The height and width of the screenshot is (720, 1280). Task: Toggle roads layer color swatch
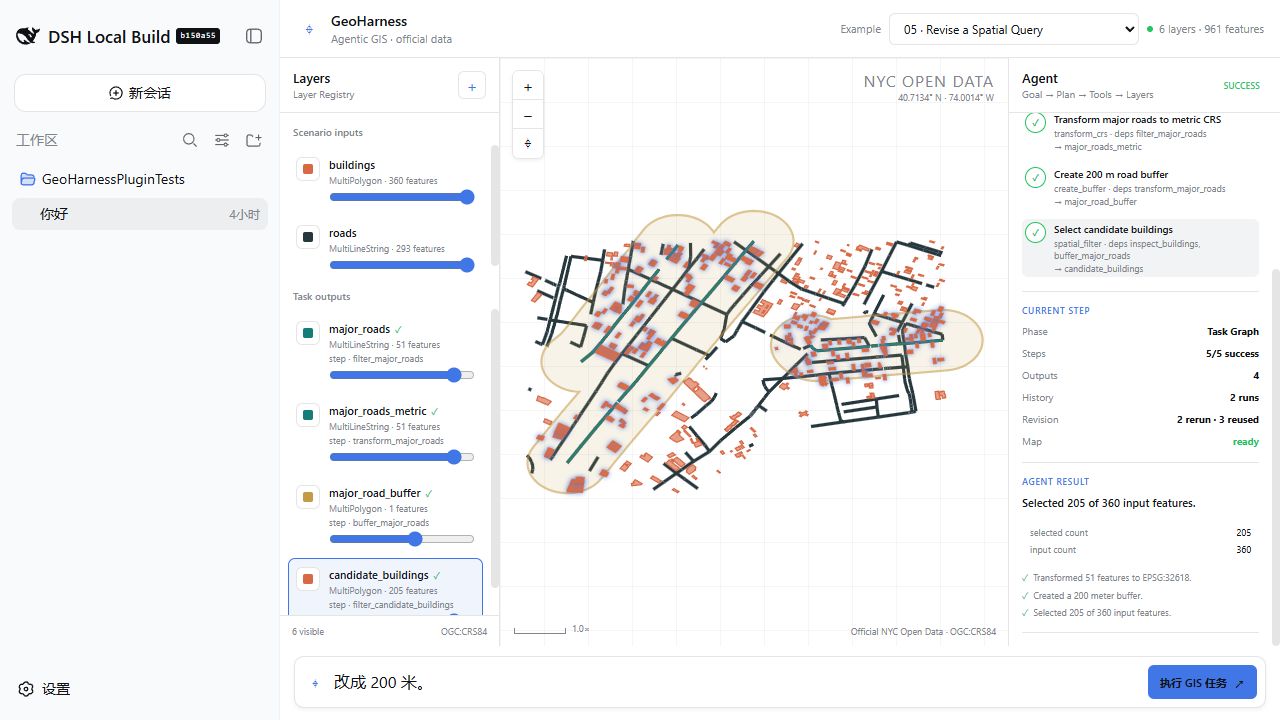coord(308,237)
